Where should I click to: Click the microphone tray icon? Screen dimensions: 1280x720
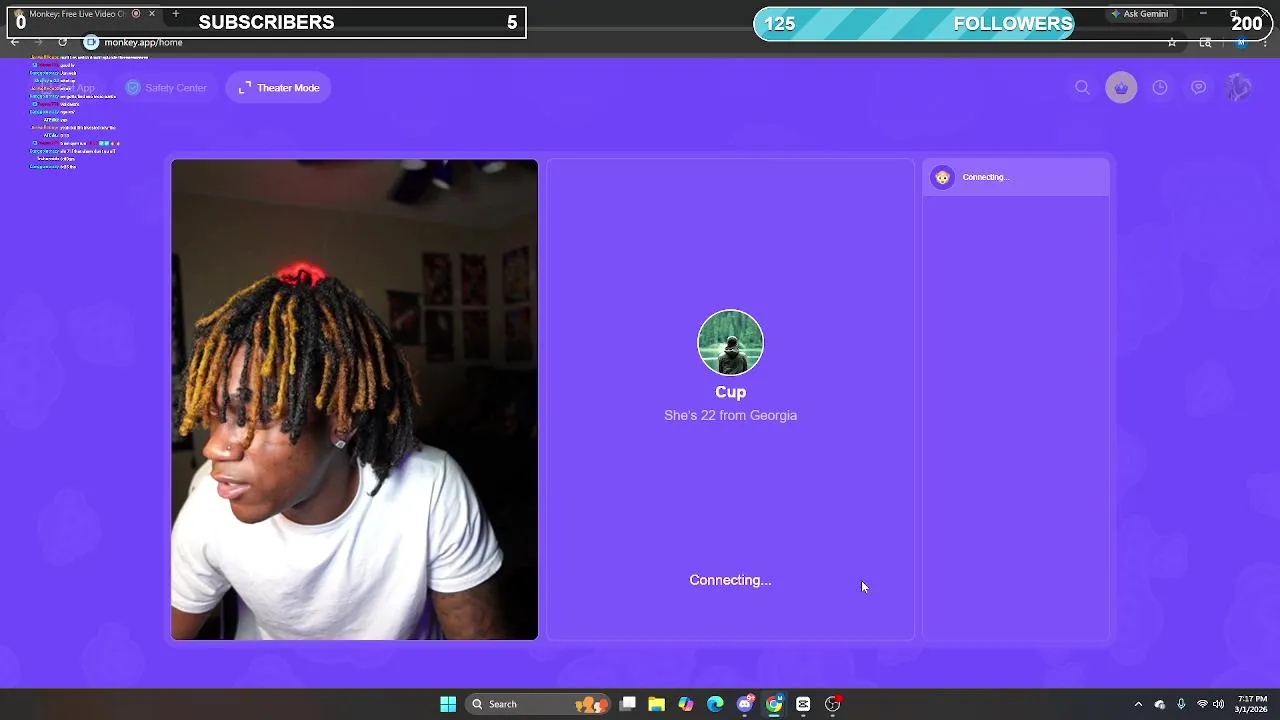1181,704
